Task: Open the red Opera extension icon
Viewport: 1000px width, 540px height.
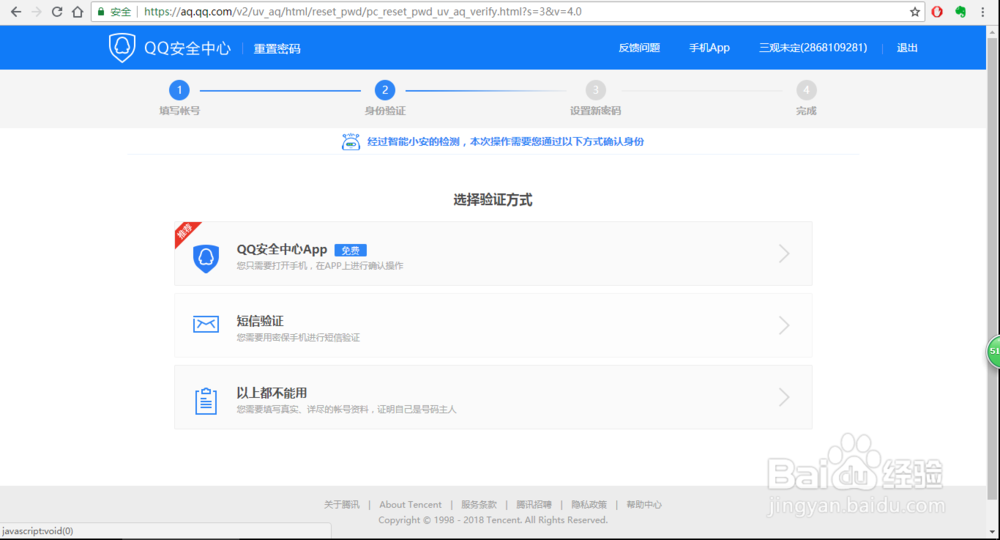Action: 937,11
